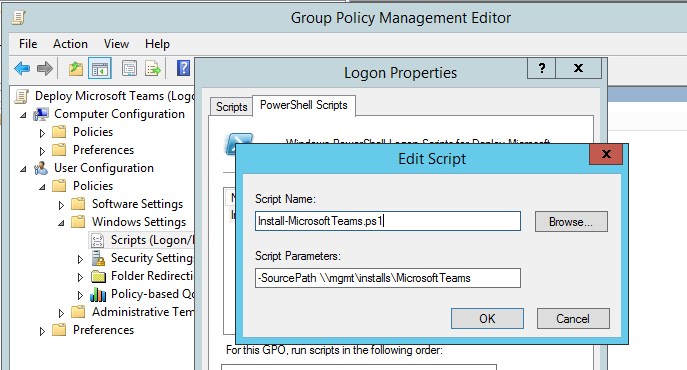687x370 pixels.
Task: Open the View menu
Action: (x=116, y=44)
